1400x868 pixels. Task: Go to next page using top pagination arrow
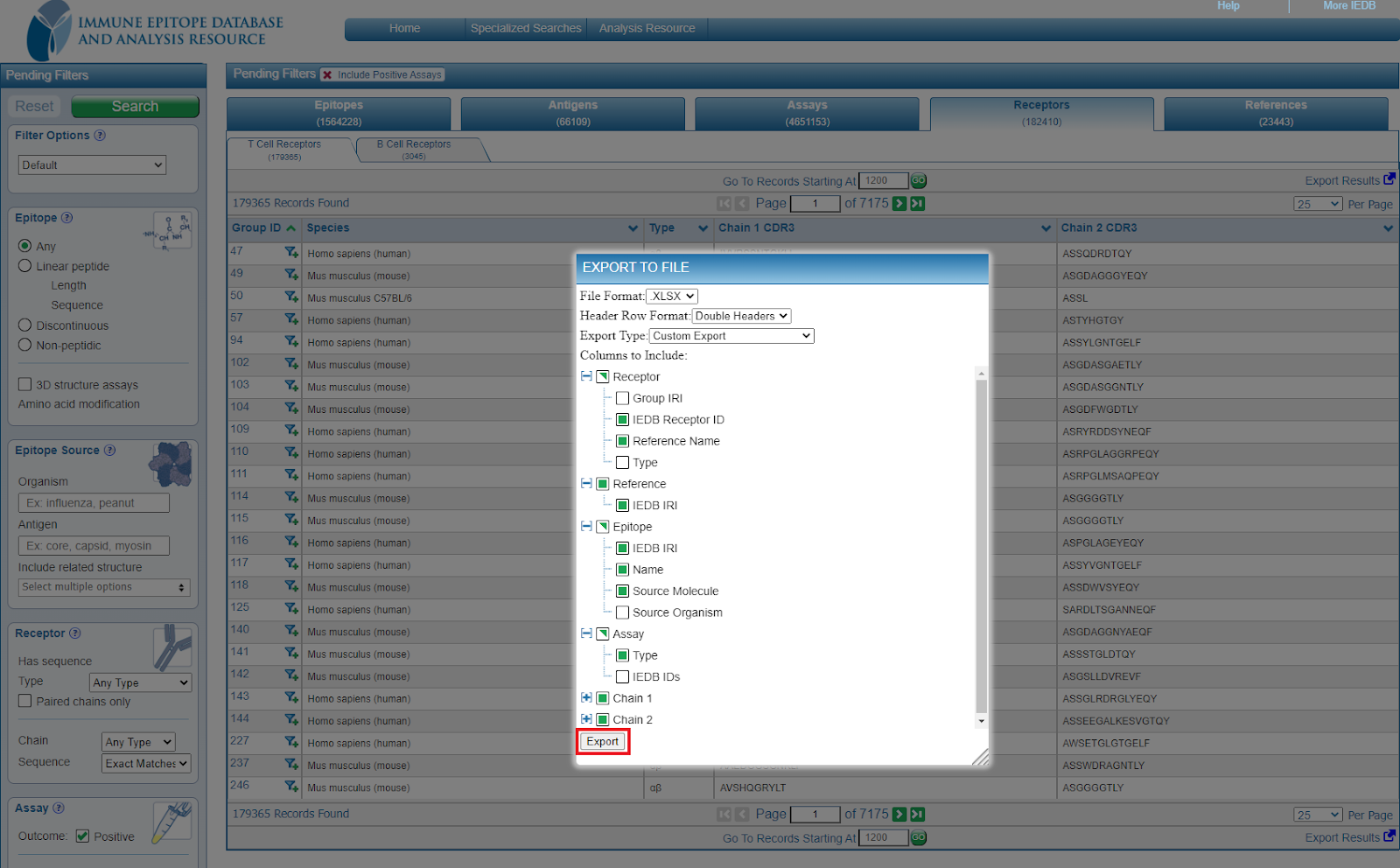tap(899, 204)
